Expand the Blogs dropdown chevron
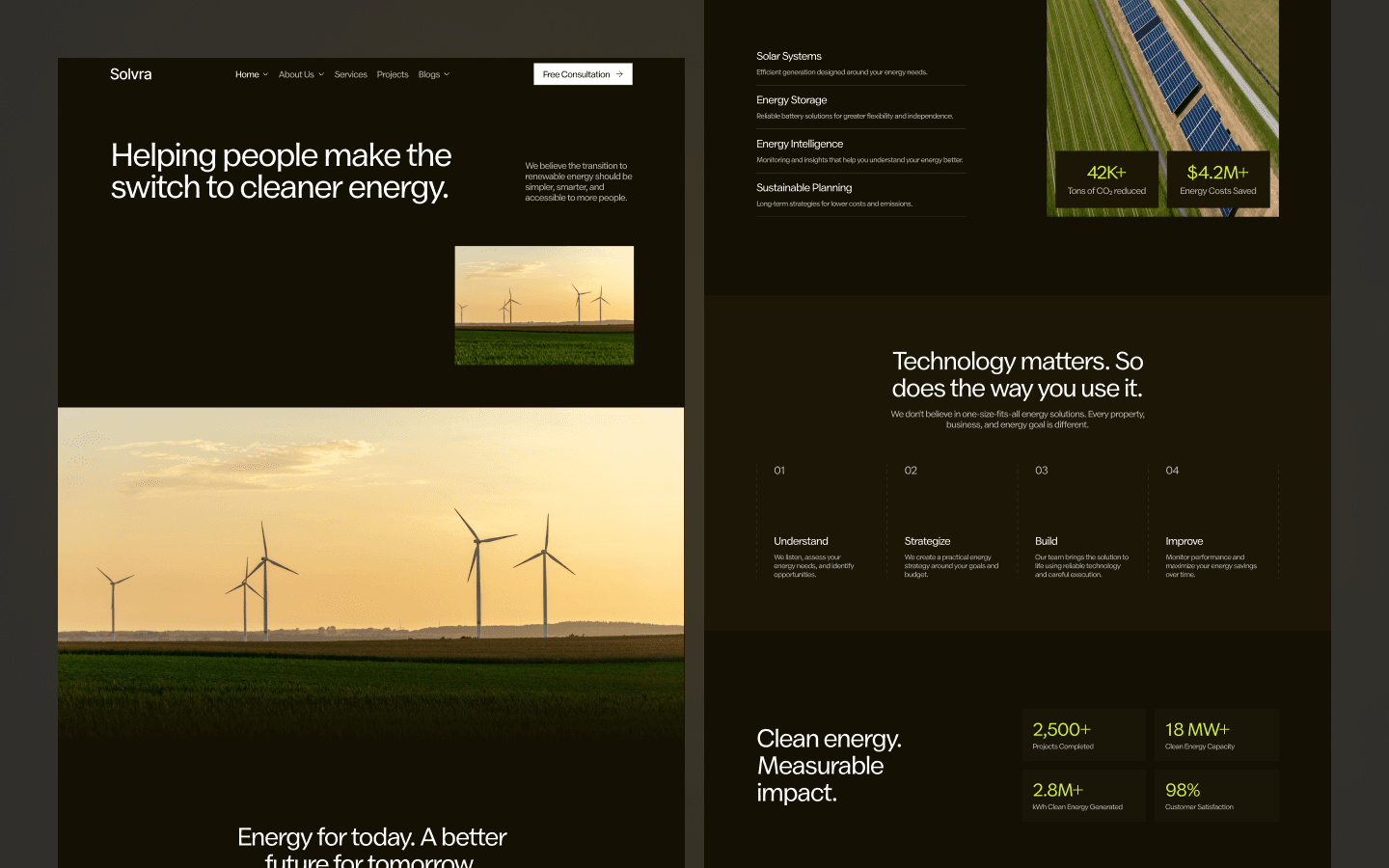1389x868 pixels. click(x=447, y=74)
